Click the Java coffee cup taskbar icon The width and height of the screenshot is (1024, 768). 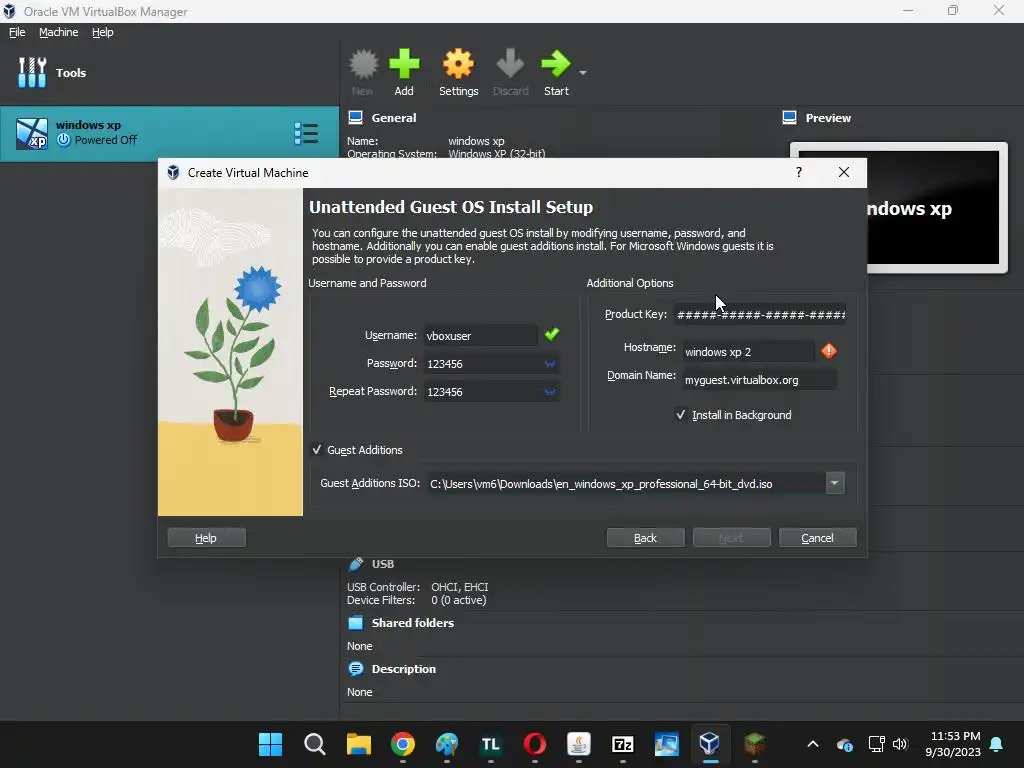(x=579, y=744)
